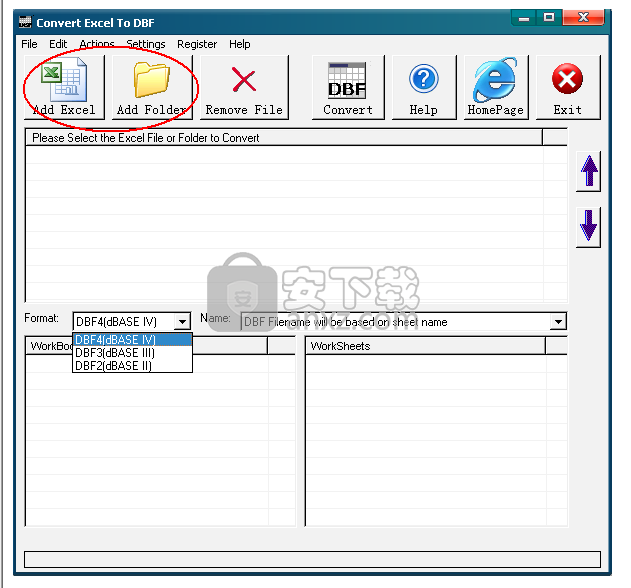Viewport: 631px width, 588px height.
Task: Minimize the Convert Excel To DBF window
Action: point(524,18)
